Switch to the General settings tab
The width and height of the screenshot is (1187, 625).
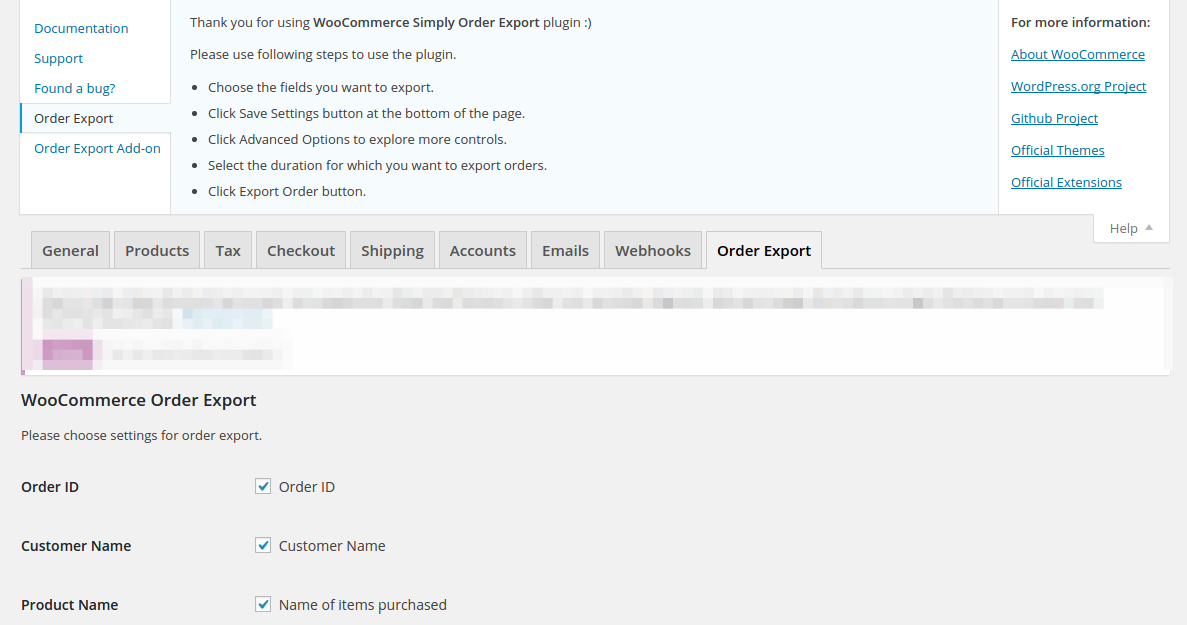[x=70, y=250]
